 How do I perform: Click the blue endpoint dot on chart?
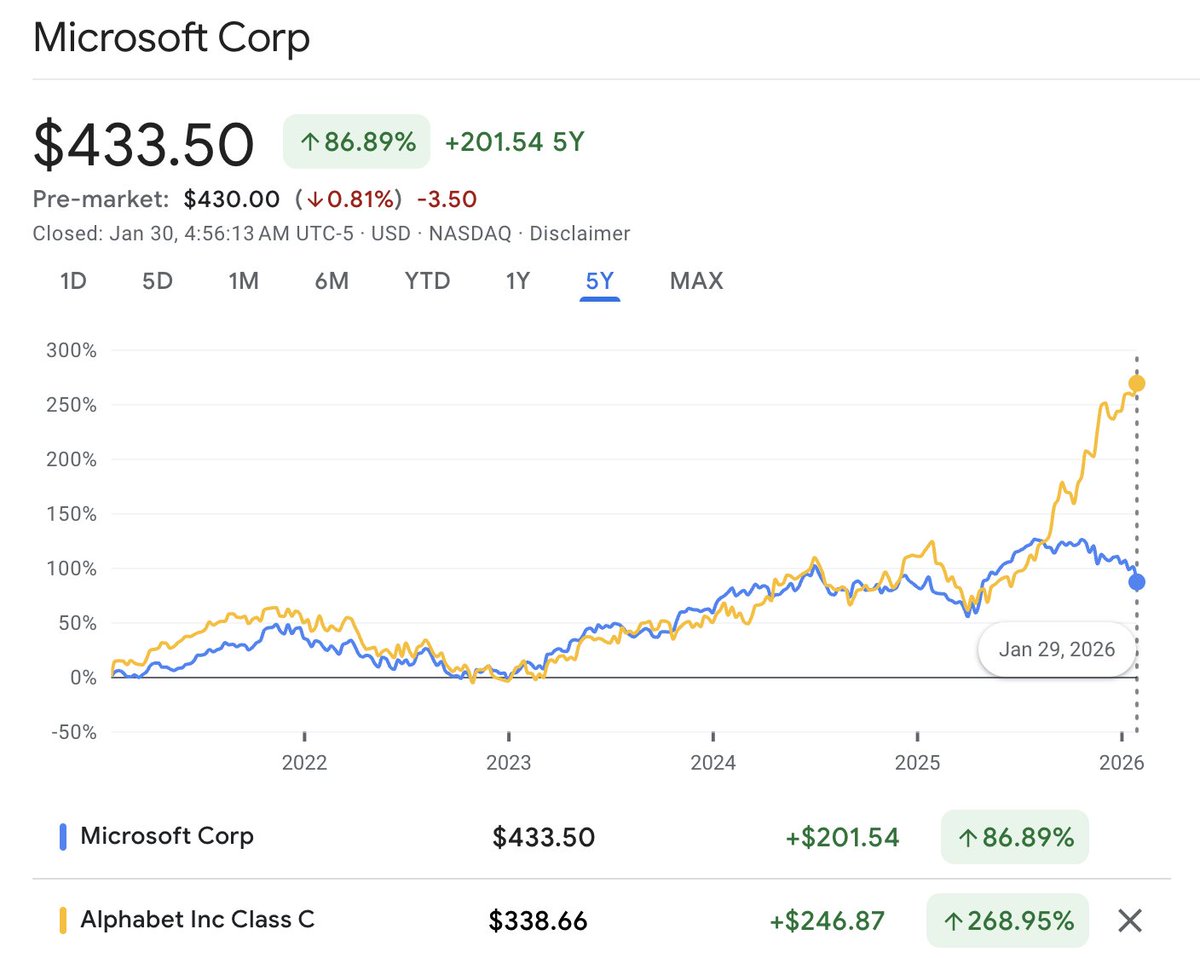point(1137,582)
